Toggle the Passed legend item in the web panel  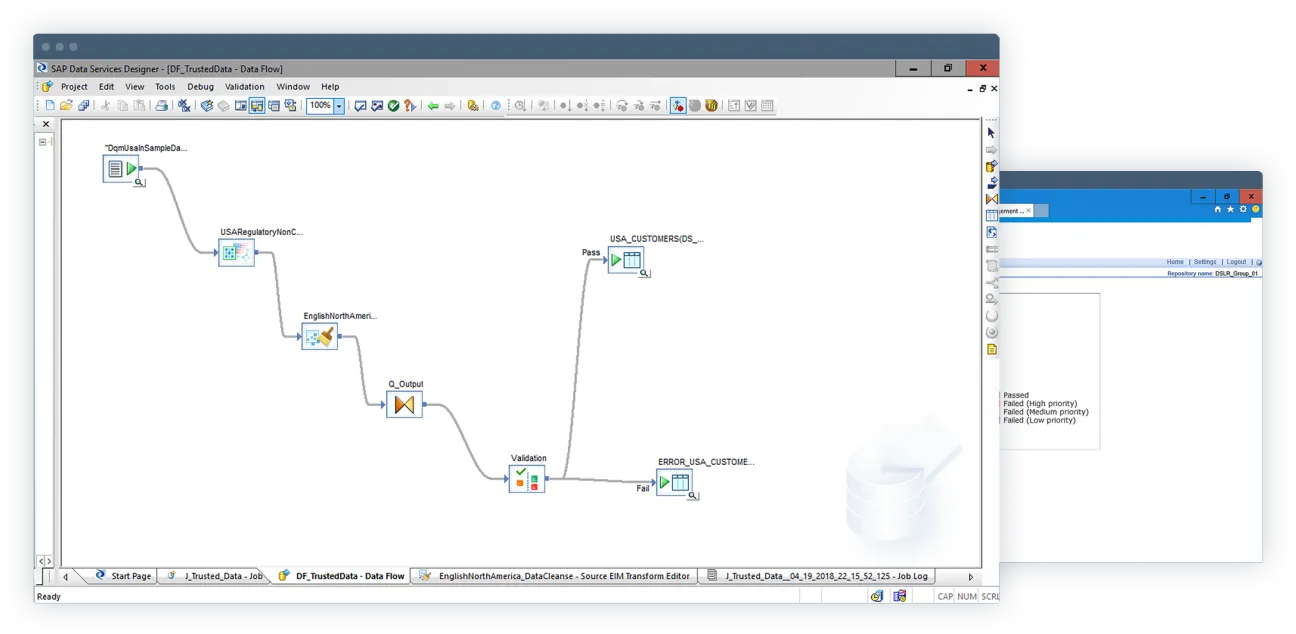pyautogui.click(x=1014, y=395)
